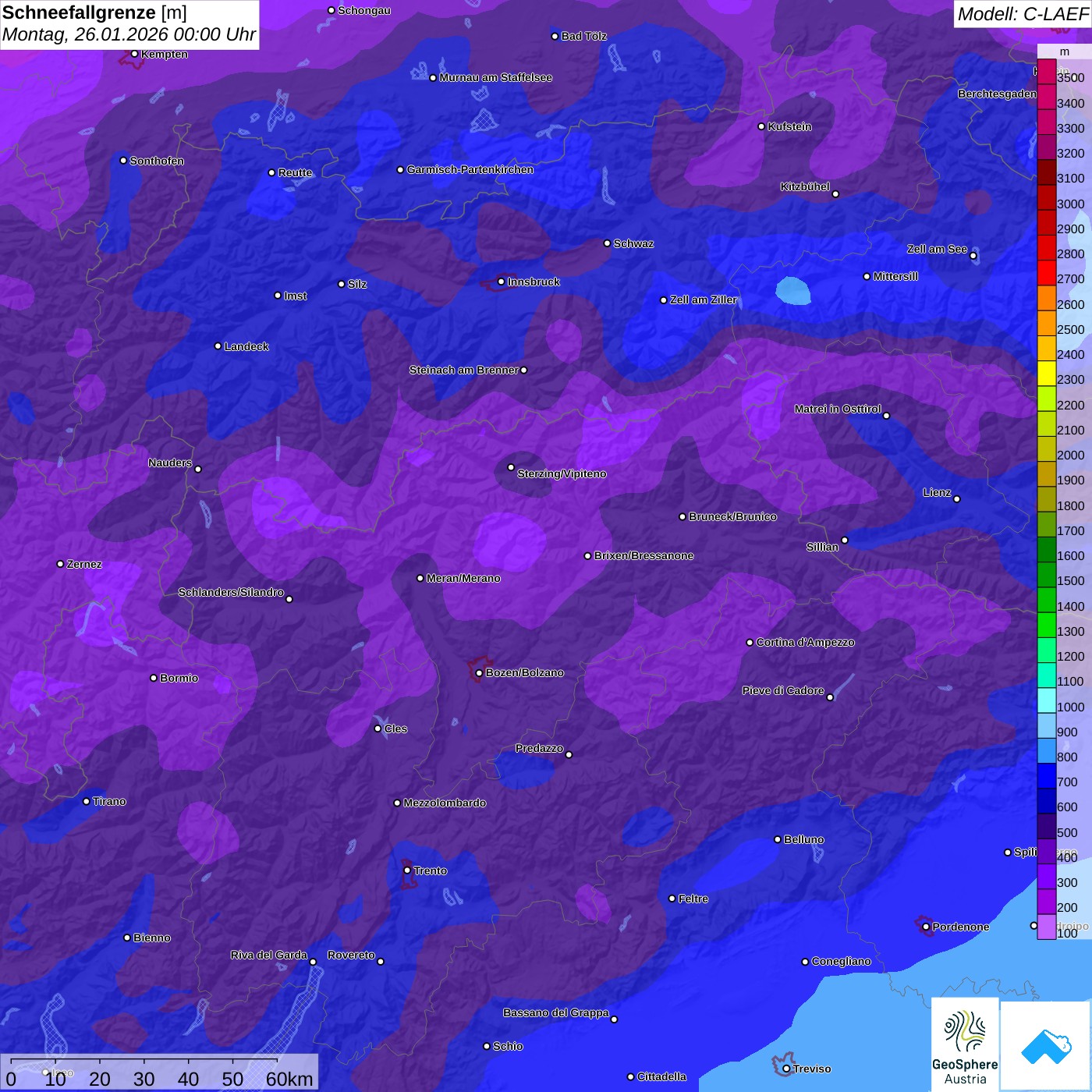Viewport: 1092px width, 1092px height.
Task: Click the Schneefallgrenze [m] title
Action: point(94,12)
